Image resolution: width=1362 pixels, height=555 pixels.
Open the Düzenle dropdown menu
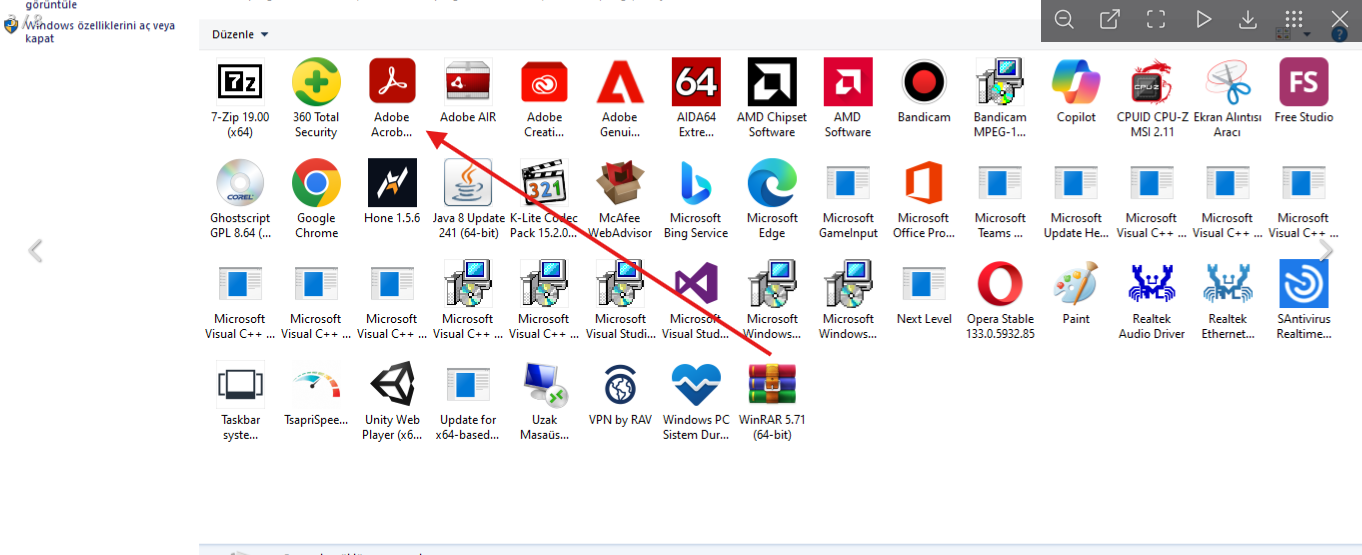(240, 34)
